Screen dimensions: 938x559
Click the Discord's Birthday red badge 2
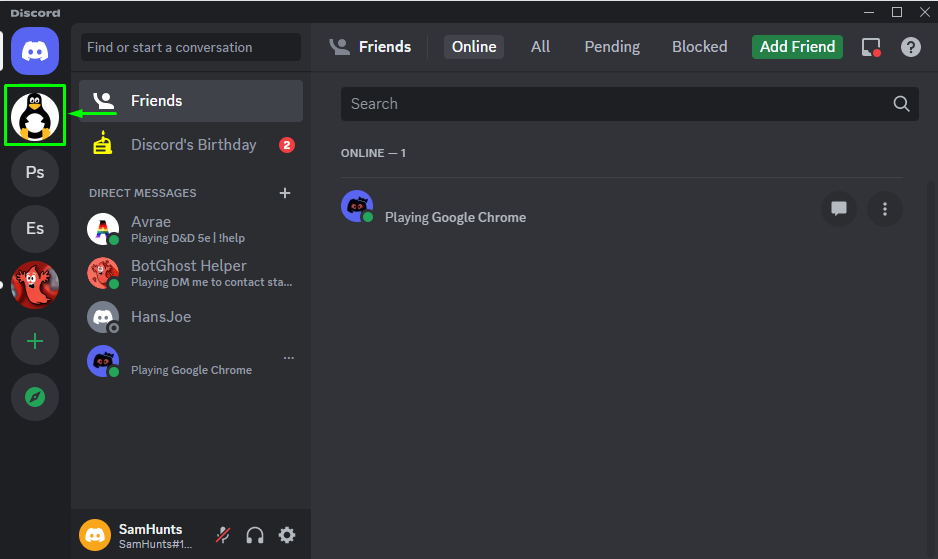coord(287,145)
